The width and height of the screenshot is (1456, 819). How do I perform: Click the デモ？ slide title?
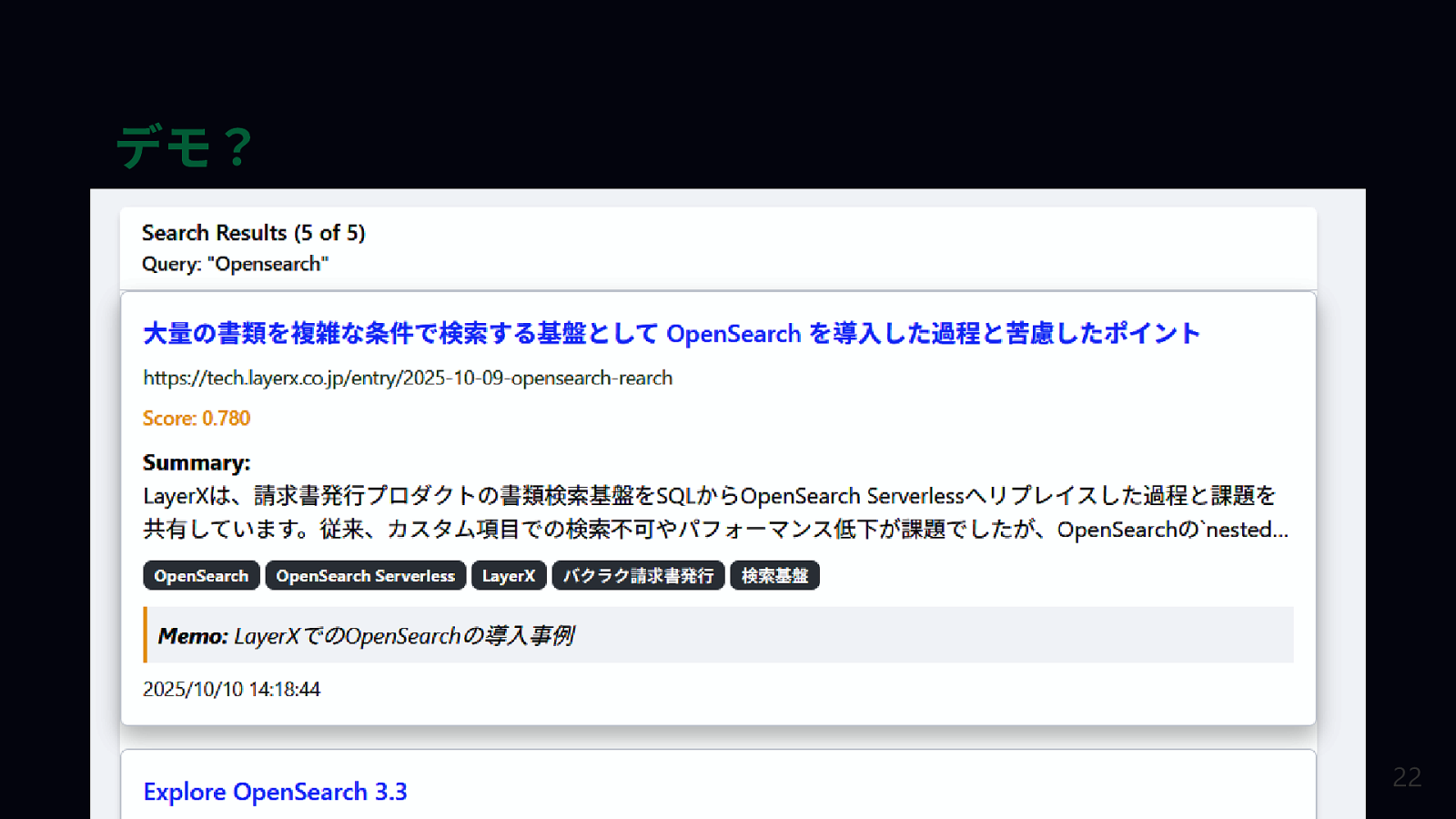(185, 147)
